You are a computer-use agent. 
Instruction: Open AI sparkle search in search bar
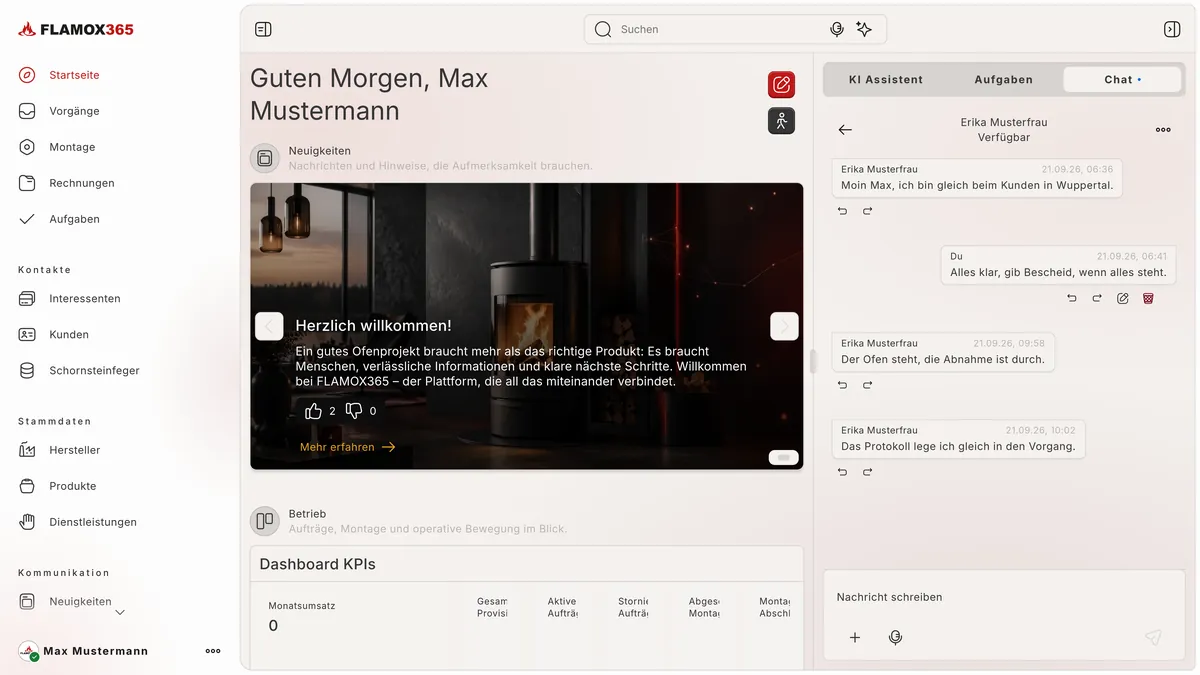click(x=864, y=29)
